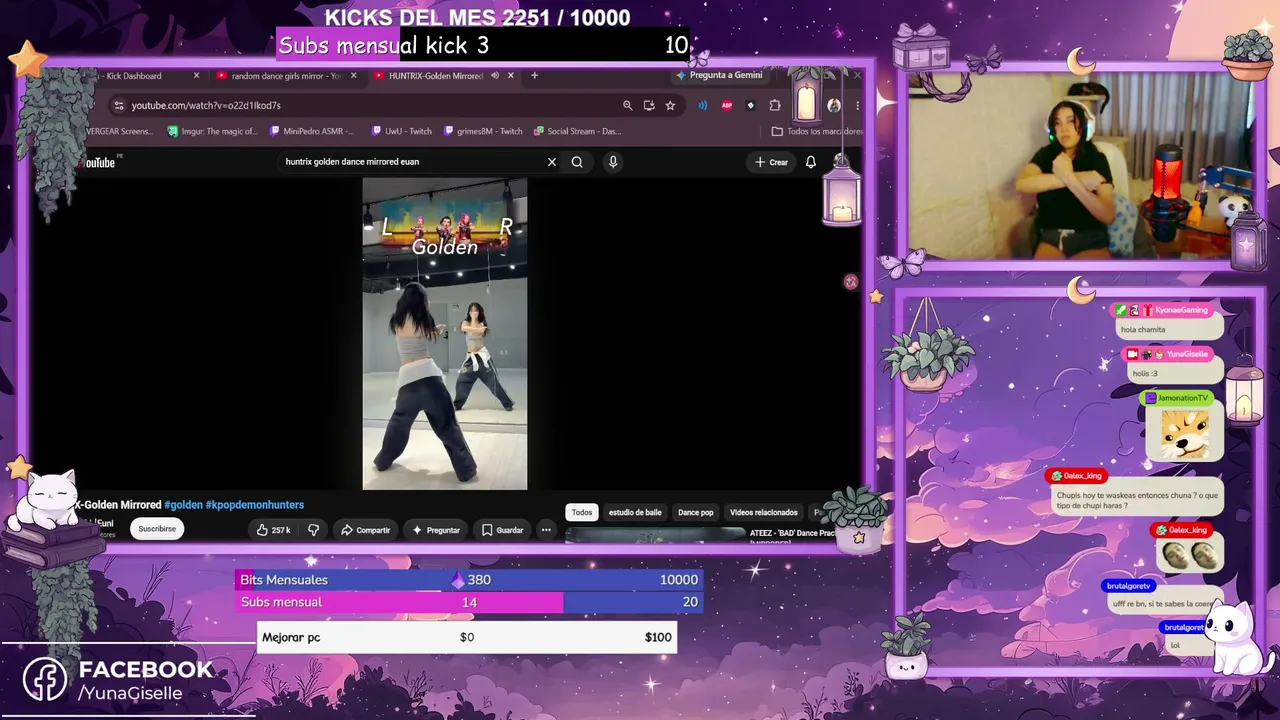Open the ATEEZ - 'BAD' Dance Practice video
Image resolution: width=1280 pixels, height=720 pixels.
(700, 534)
